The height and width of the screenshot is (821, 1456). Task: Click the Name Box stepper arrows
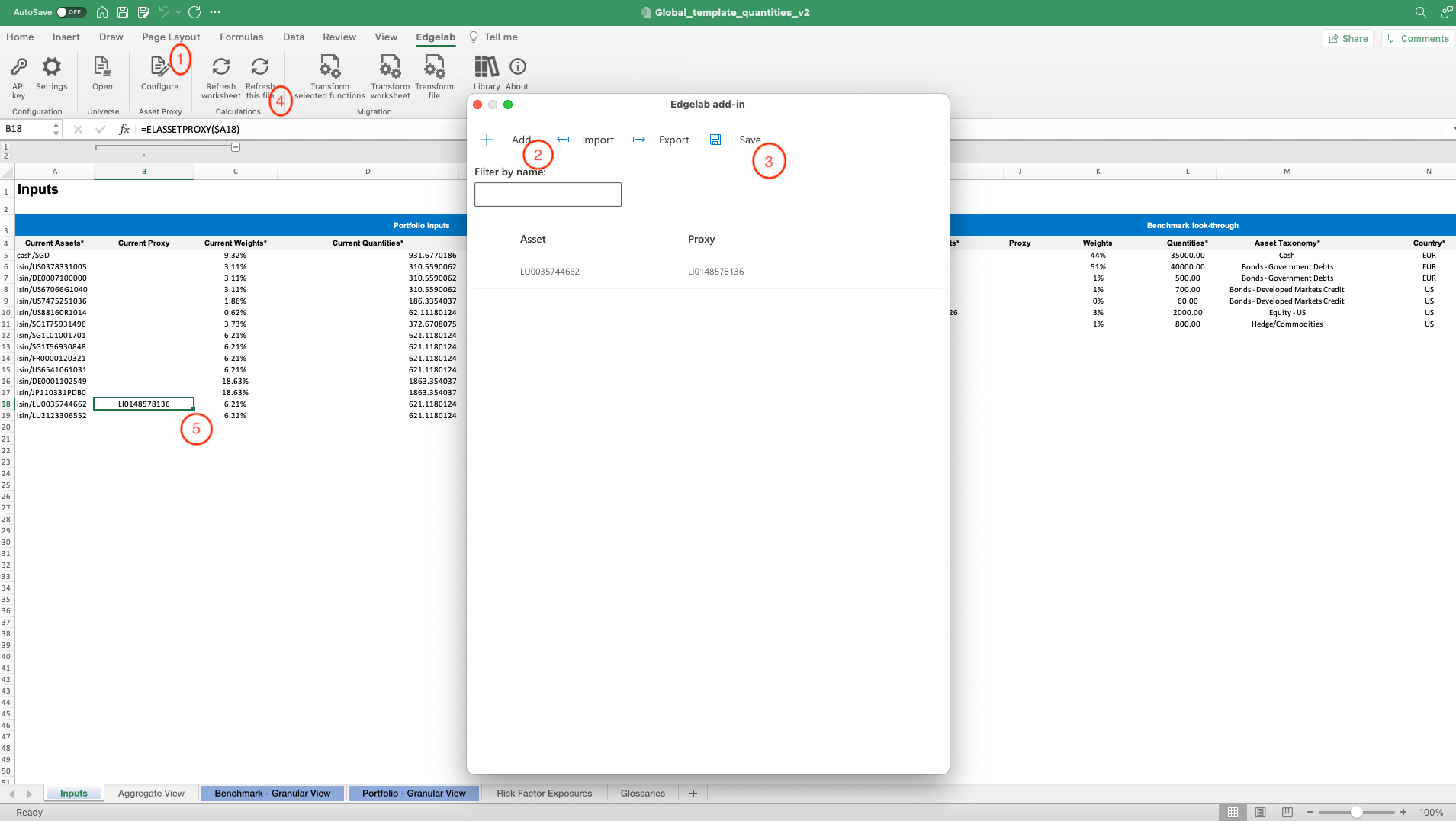(x=56, y=129)
